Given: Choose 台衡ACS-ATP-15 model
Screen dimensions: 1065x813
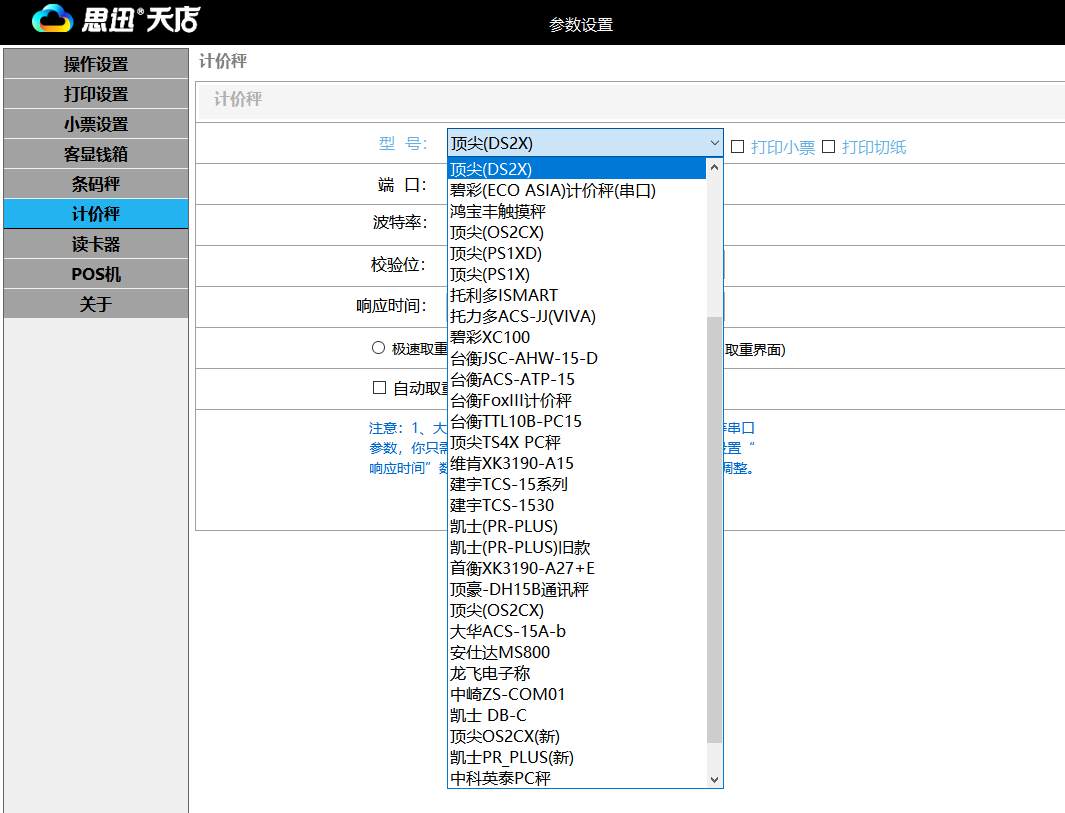Looking at the screenshot, I should tap(577, 379).
